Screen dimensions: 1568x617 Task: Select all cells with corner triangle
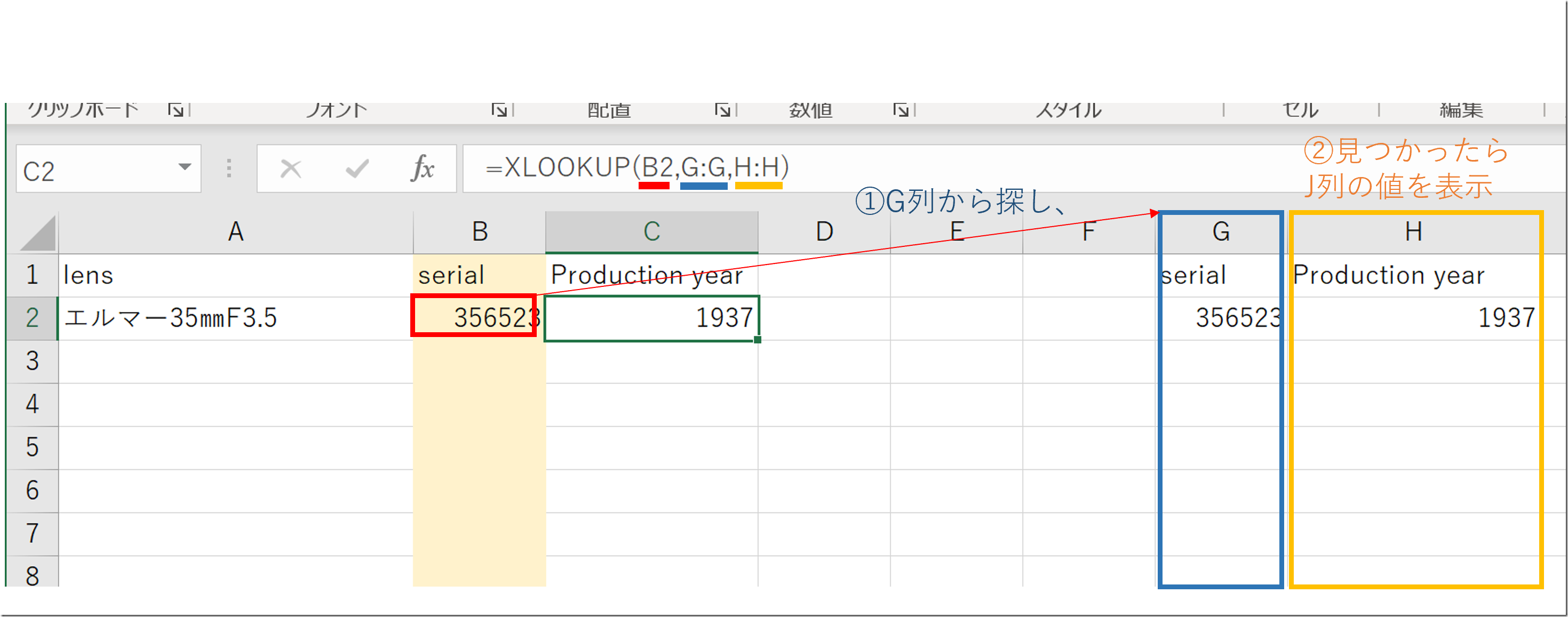38,233
